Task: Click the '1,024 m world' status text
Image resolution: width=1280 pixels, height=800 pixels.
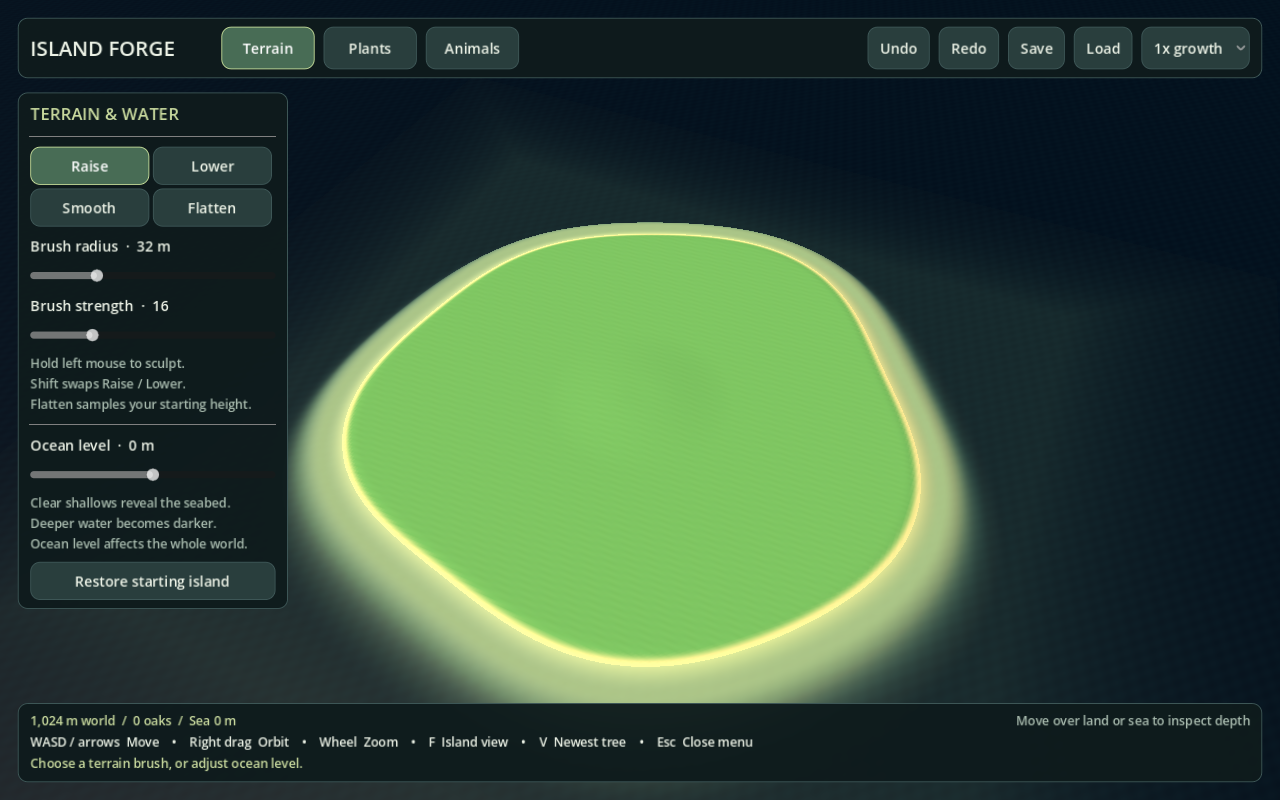Action: [72, 720]
